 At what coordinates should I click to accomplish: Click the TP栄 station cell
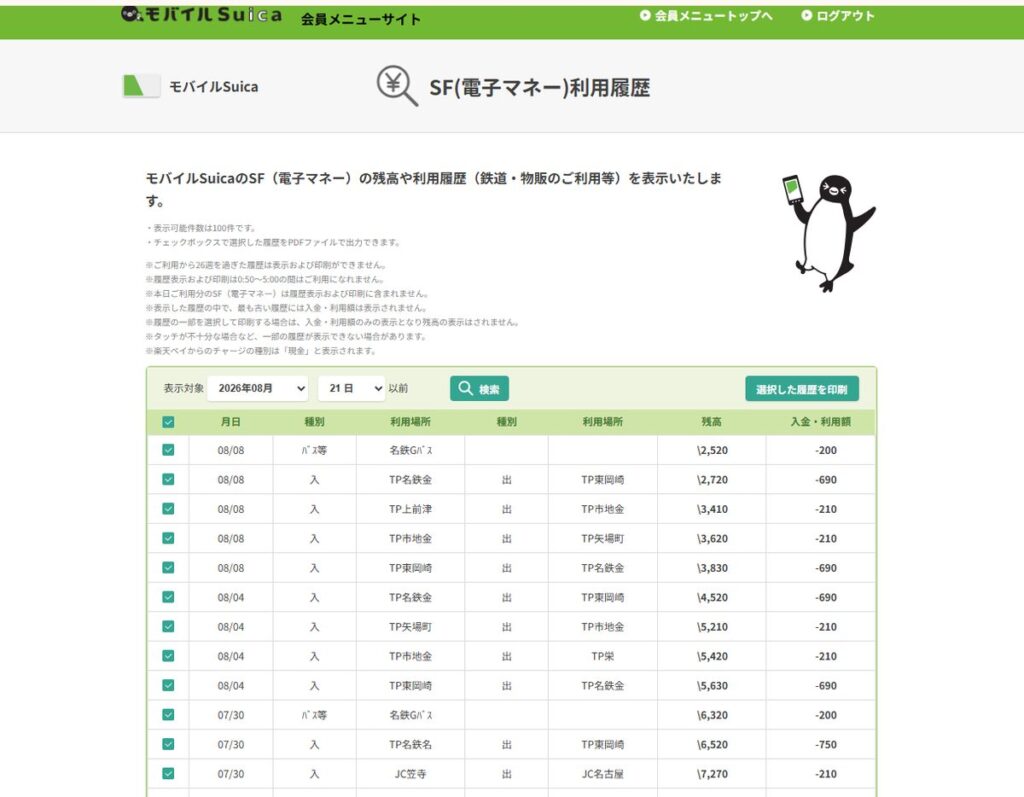tap(603, 656)
